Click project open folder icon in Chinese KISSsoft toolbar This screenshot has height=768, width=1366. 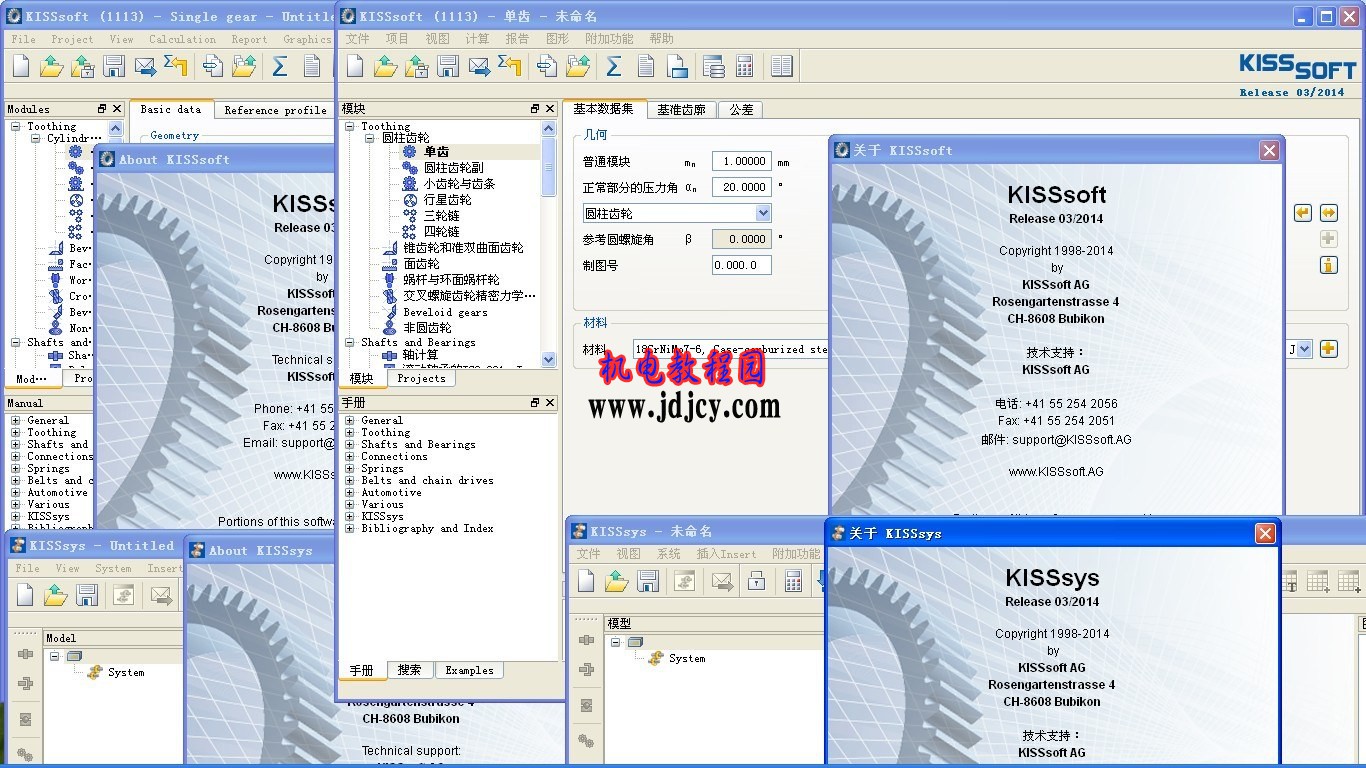click(578, 67)
